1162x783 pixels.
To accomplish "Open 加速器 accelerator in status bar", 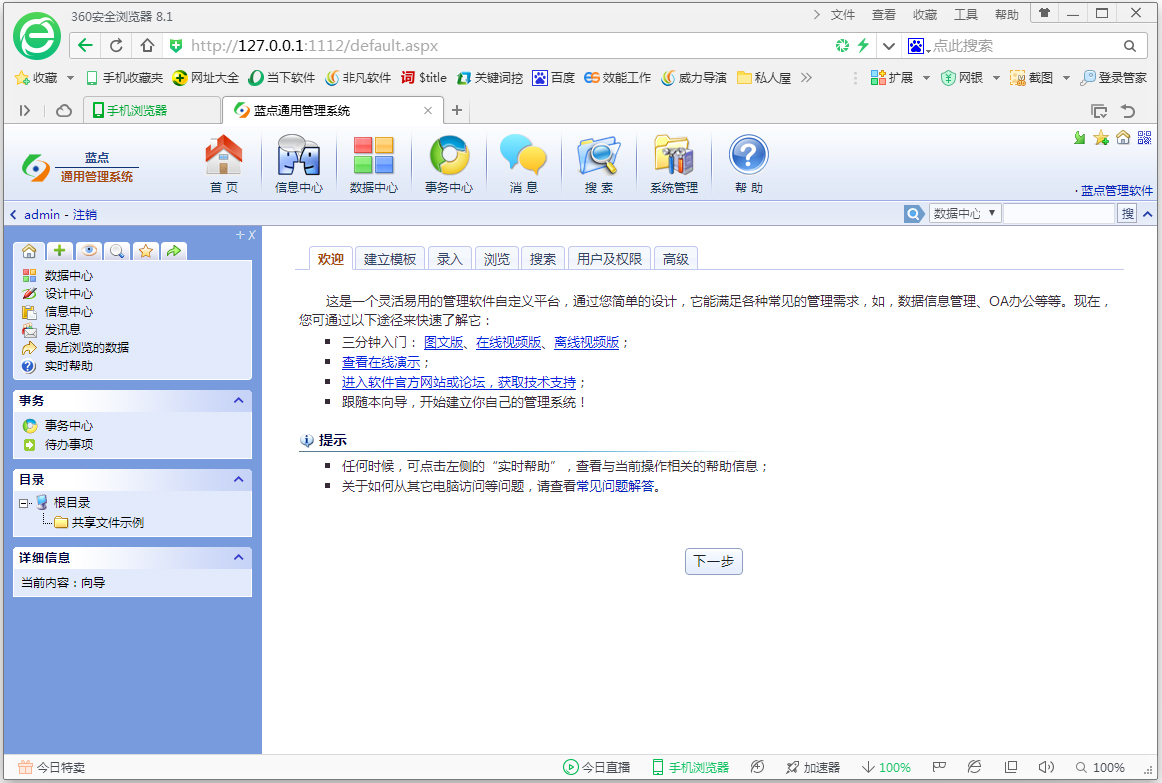I will click(813, 767).
